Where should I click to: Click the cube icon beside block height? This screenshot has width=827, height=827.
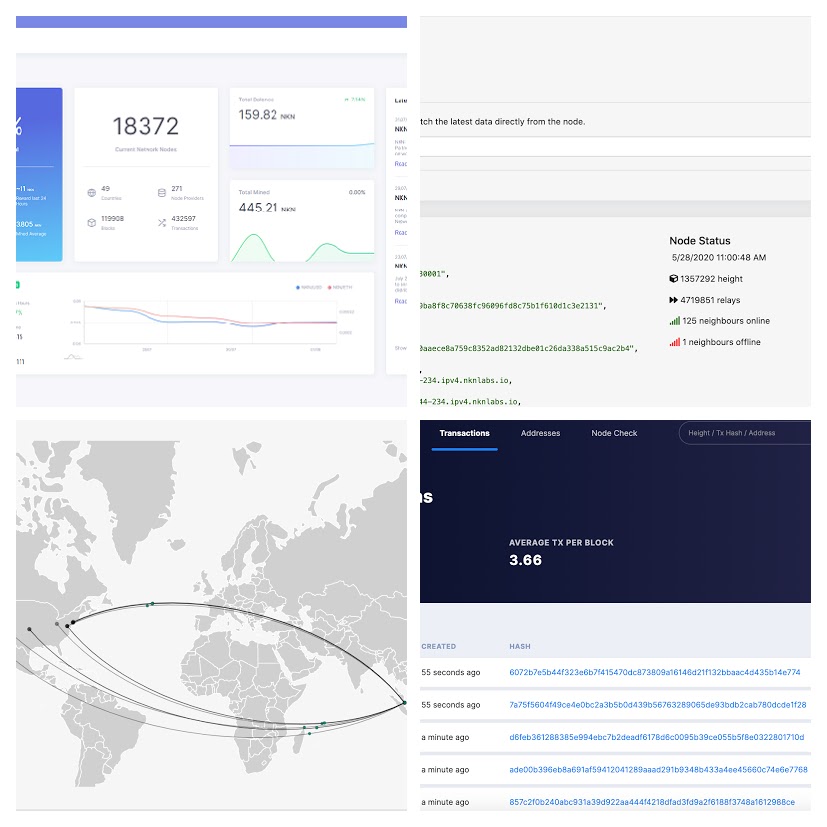(x=674, y=278)
